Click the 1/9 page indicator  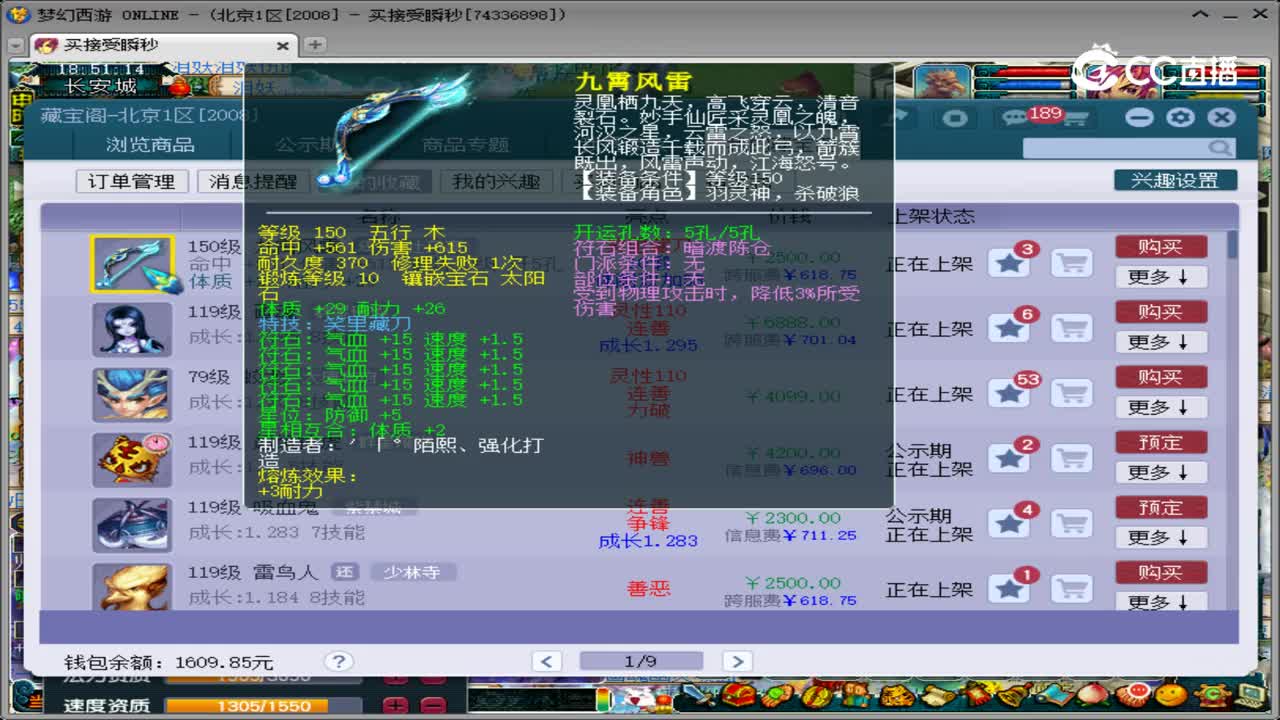click(x=641, y=661)
